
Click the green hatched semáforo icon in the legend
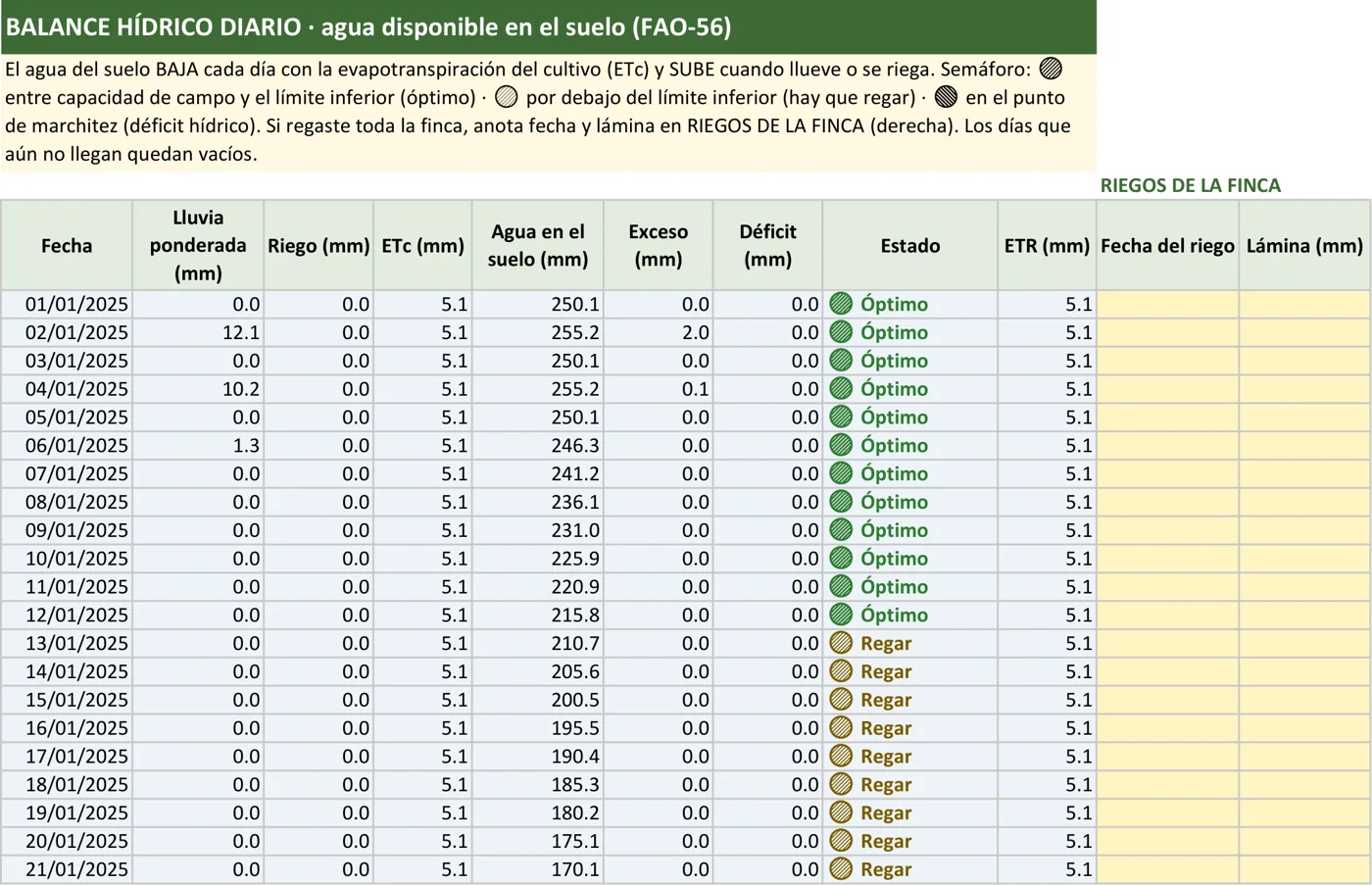[1051, 69]
